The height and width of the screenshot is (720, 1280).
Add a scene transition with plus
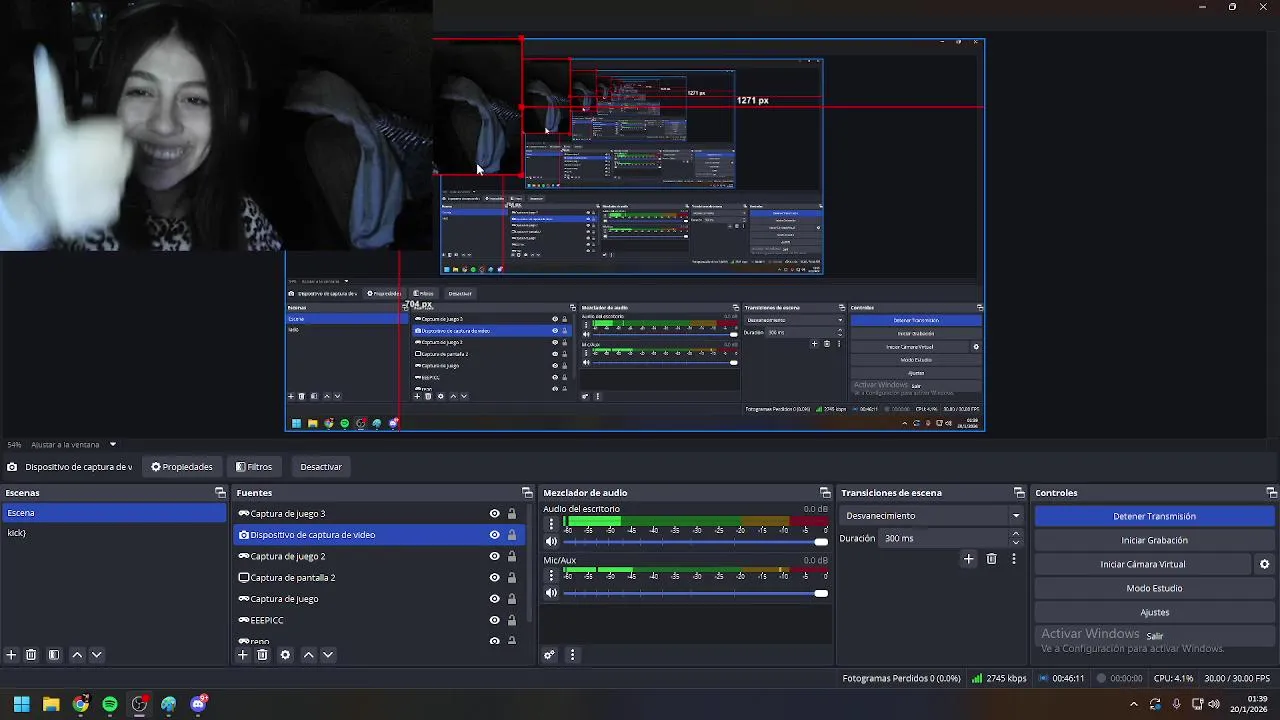(968, 559)
